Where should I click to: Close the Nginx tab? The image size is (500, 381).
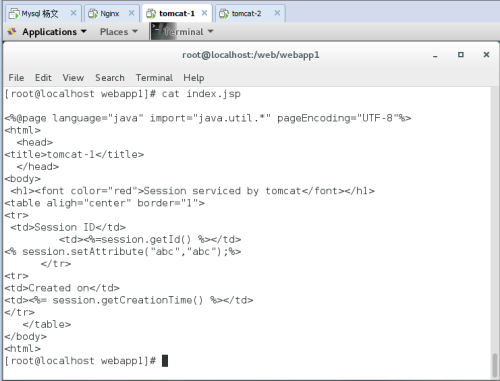click(x=132, y=13)
